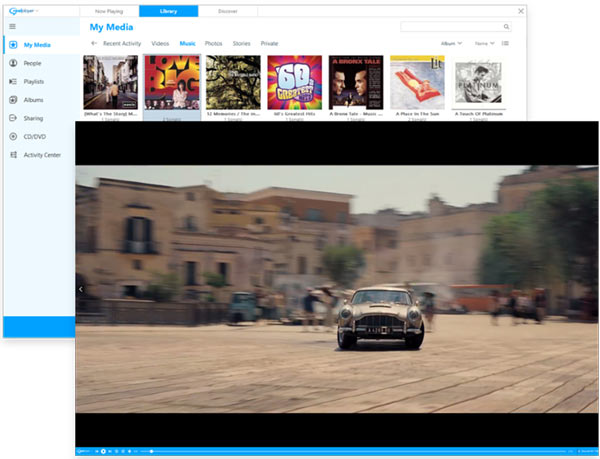
Task: Open the (What's The Story) Morning Glory album
Action: 111,82
